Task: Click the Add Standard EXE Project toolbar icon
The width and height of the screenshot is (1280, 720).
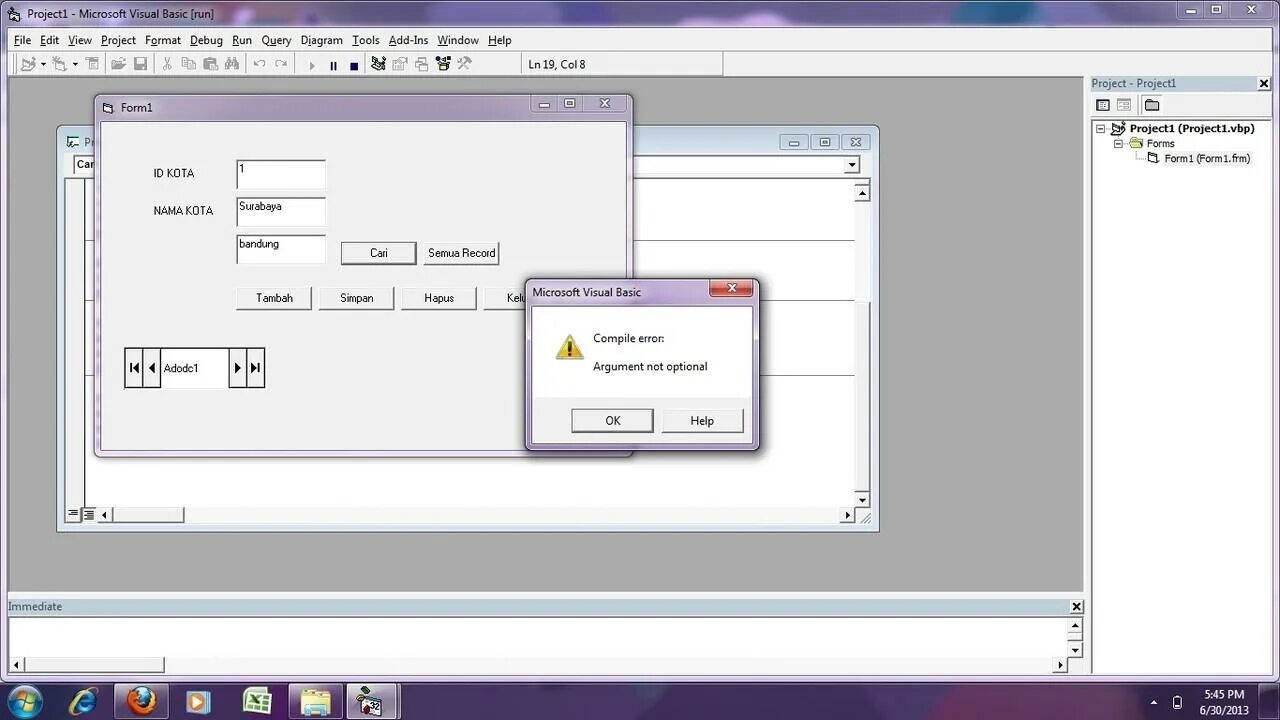Action: [28, 64]
